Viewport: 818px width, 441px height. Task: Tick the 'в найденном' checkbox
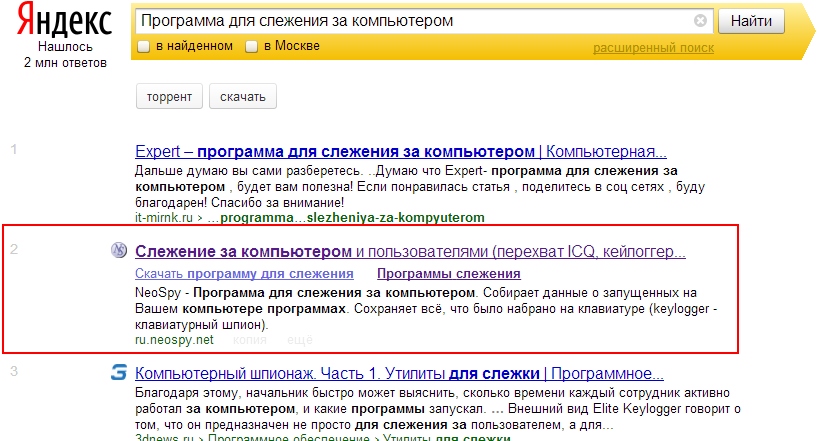(143, 46)
